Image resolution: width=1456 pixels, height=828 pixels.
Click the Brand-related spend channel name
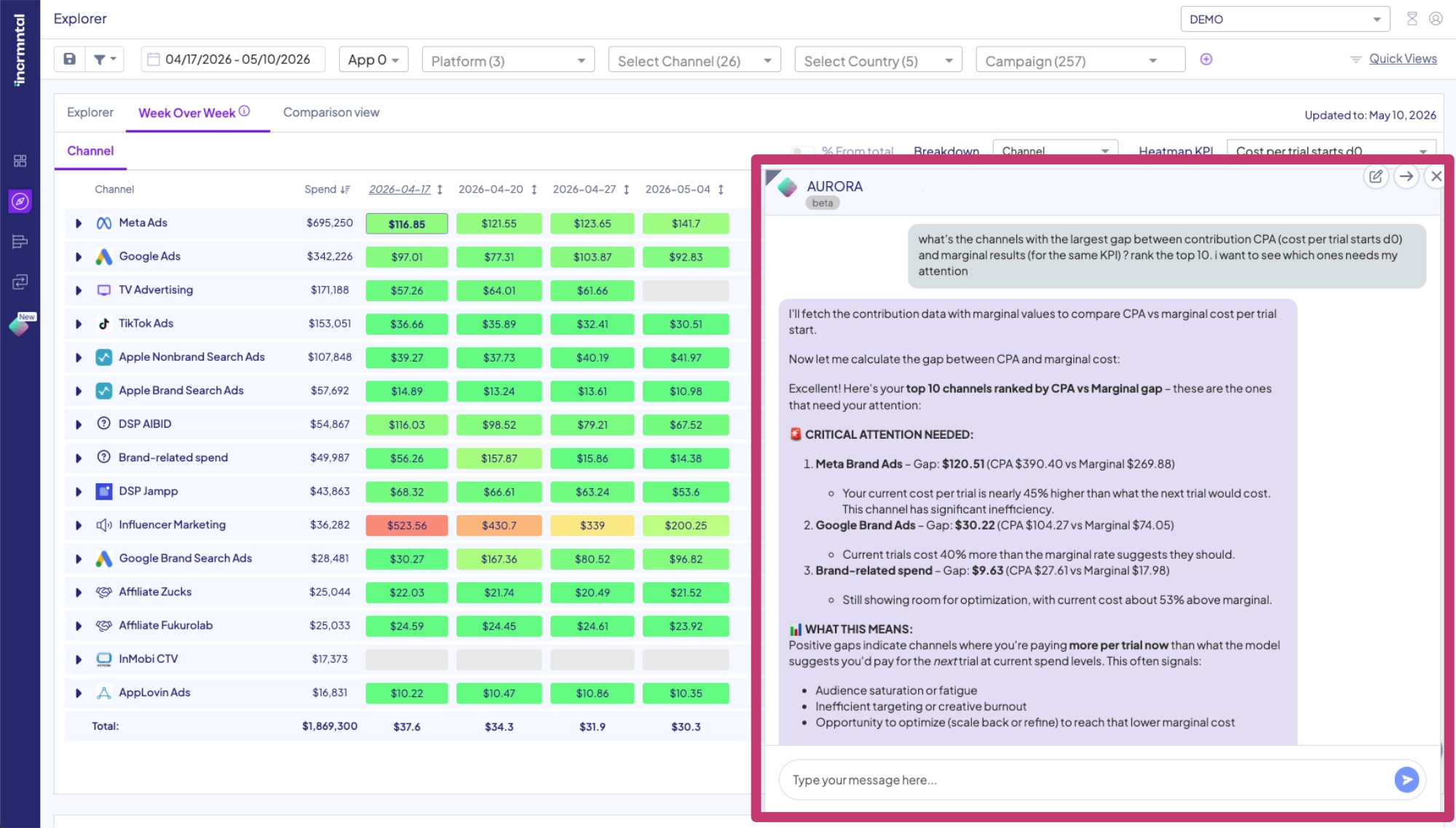tap(173, 458)
